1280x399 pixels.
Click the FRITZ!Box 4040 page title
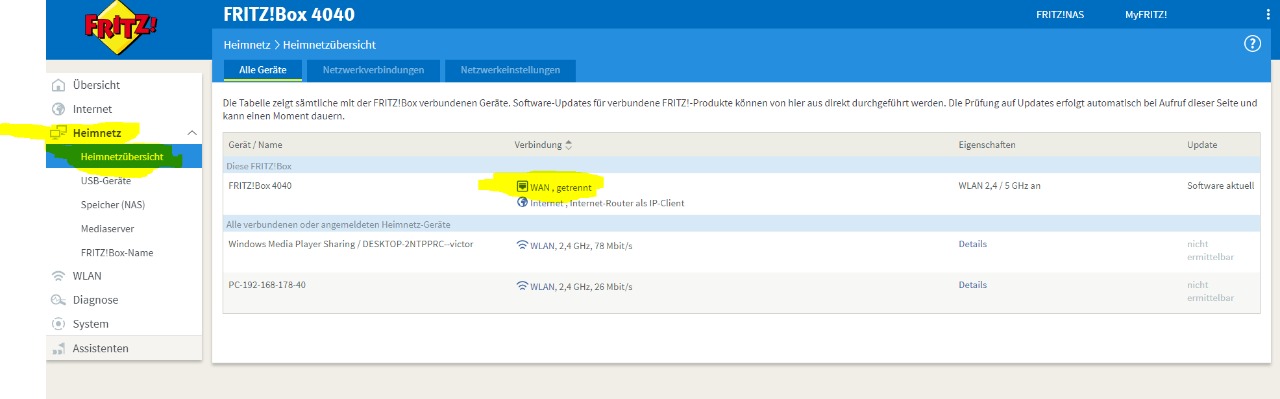tap(289, 15)
